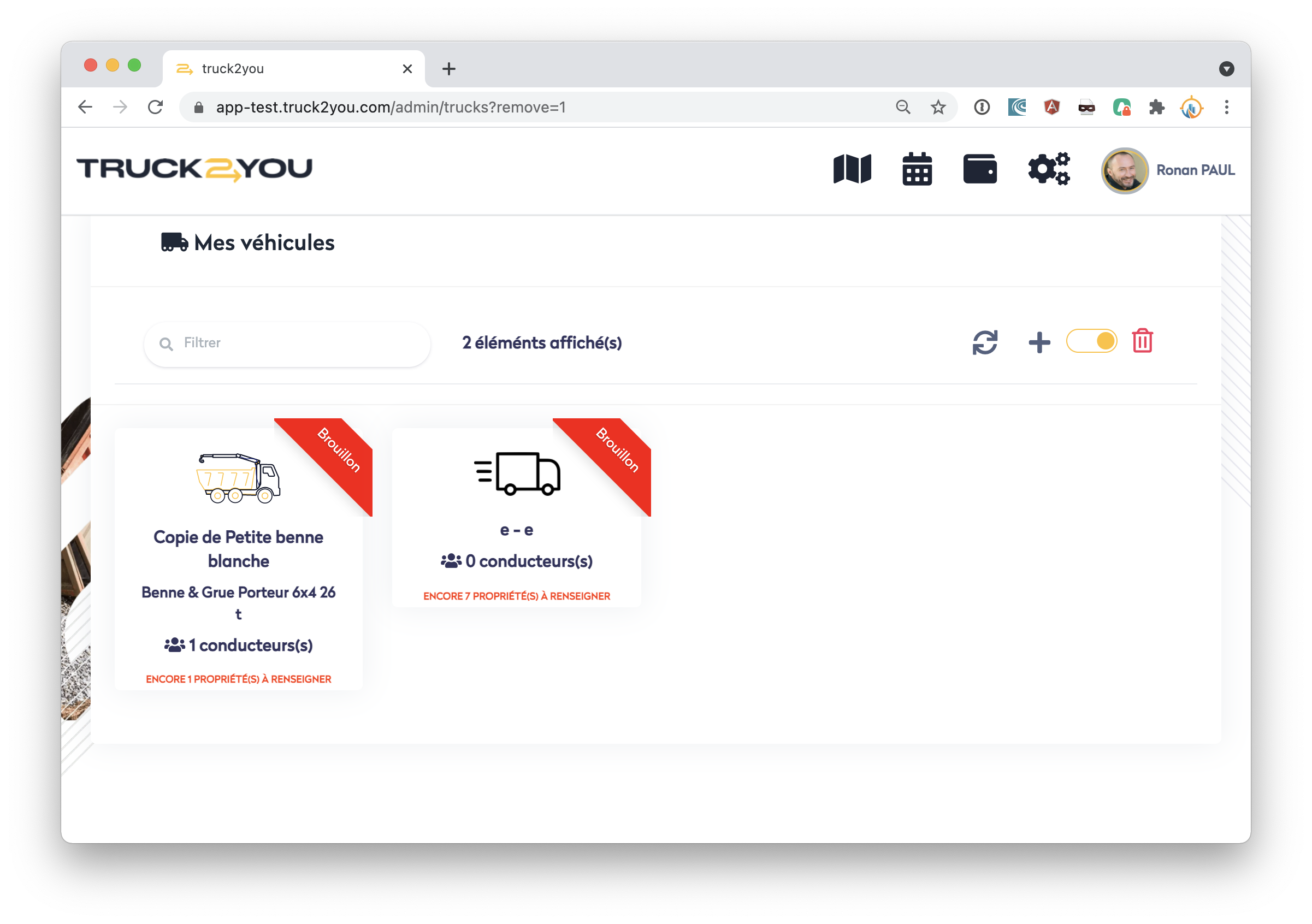Click the red trash delete icon
Image resolution: width=1312 pixels, height=924 pixels.
[1142, 341]
